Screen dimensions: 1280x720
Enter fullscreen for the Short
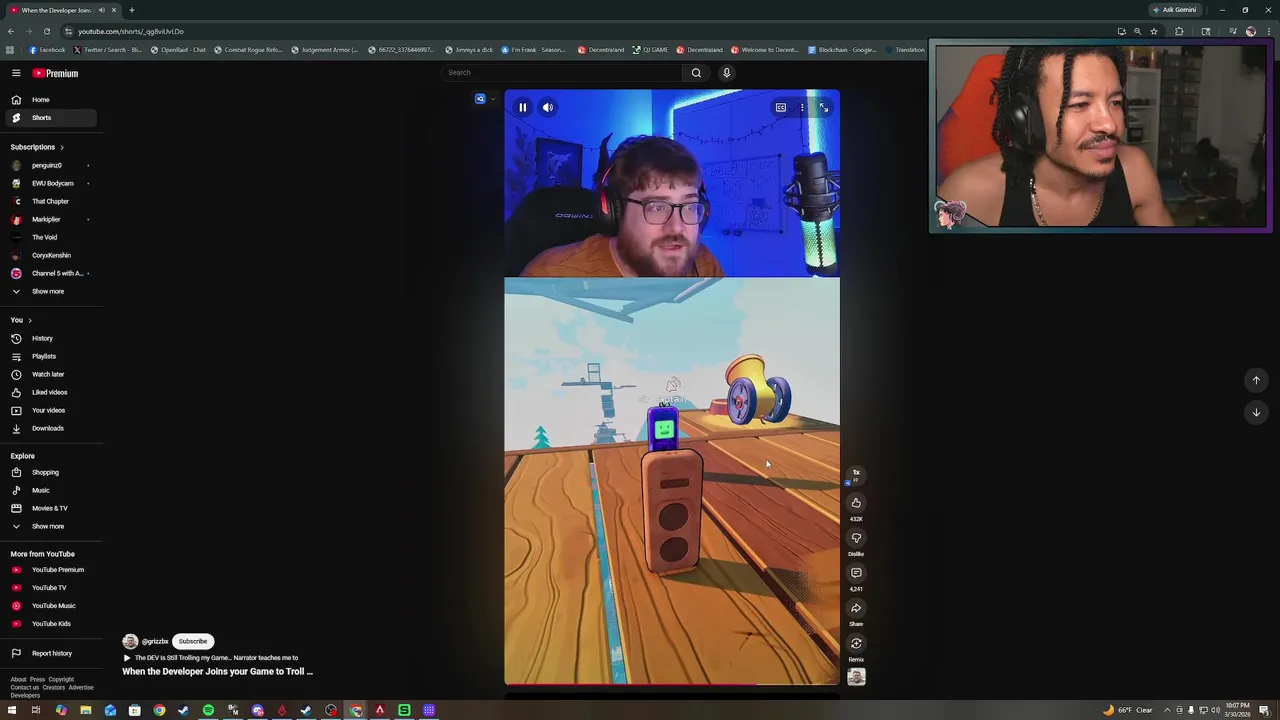824,107
